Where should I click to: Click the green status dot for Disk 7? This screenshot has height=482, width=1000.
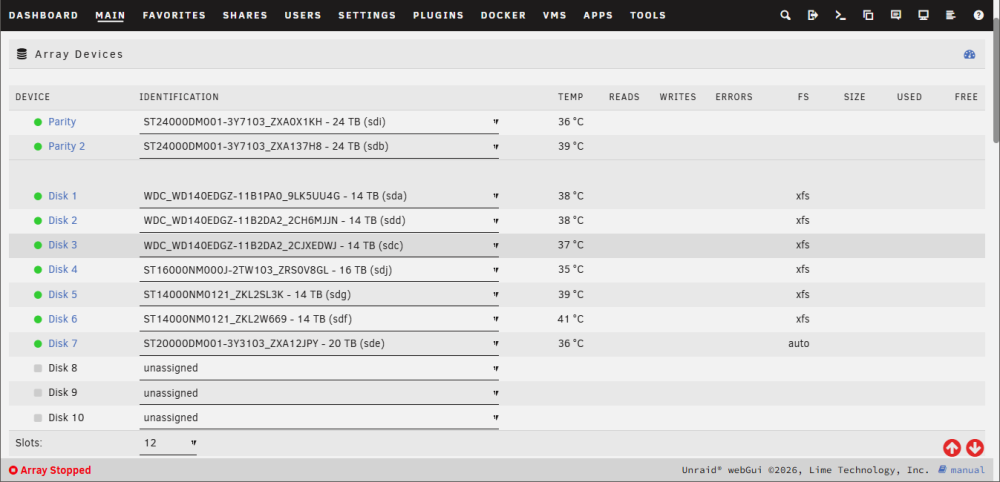coord(38,344)
